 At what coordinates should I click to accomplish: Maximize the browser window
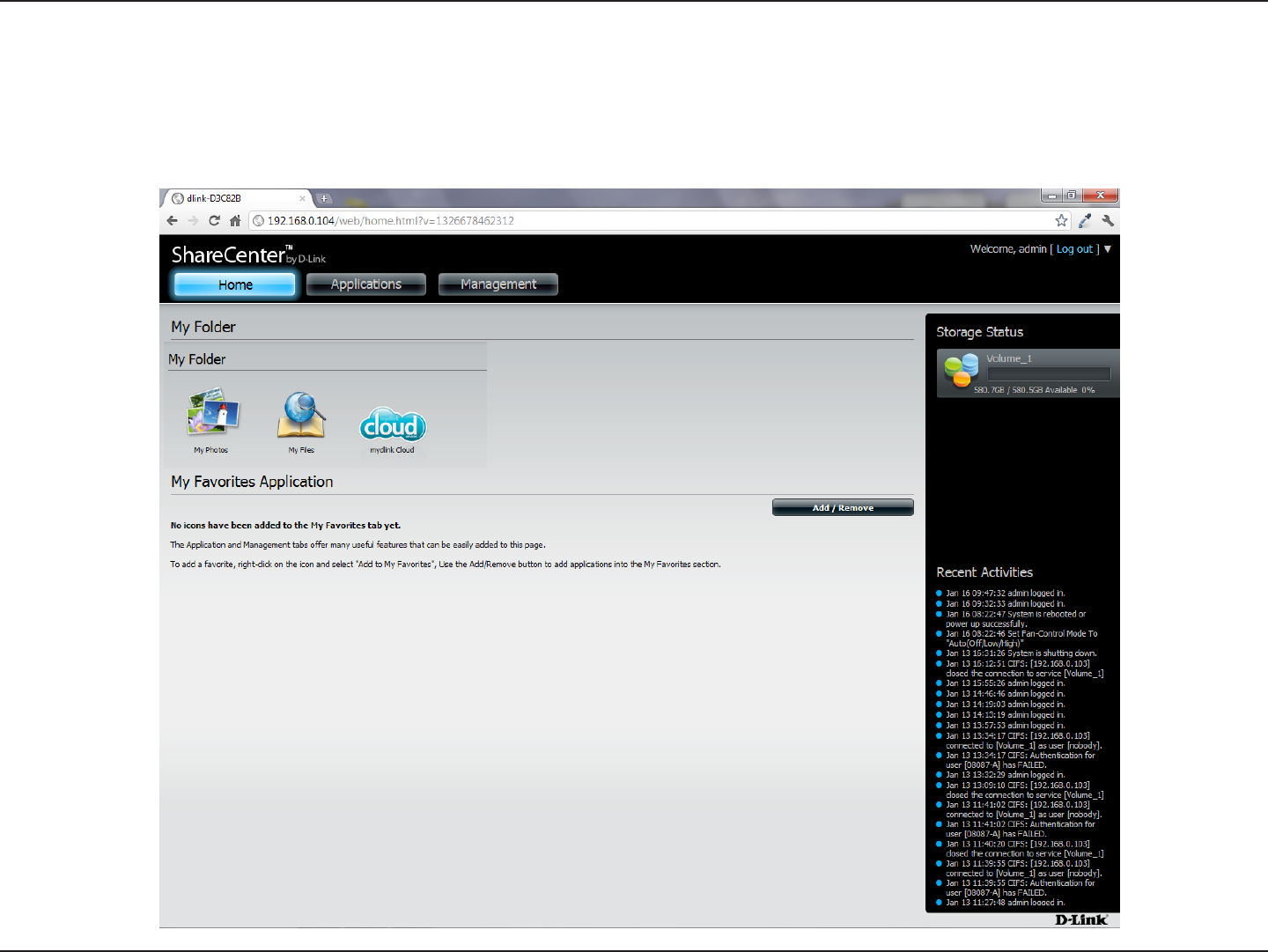coord(1072,196)
